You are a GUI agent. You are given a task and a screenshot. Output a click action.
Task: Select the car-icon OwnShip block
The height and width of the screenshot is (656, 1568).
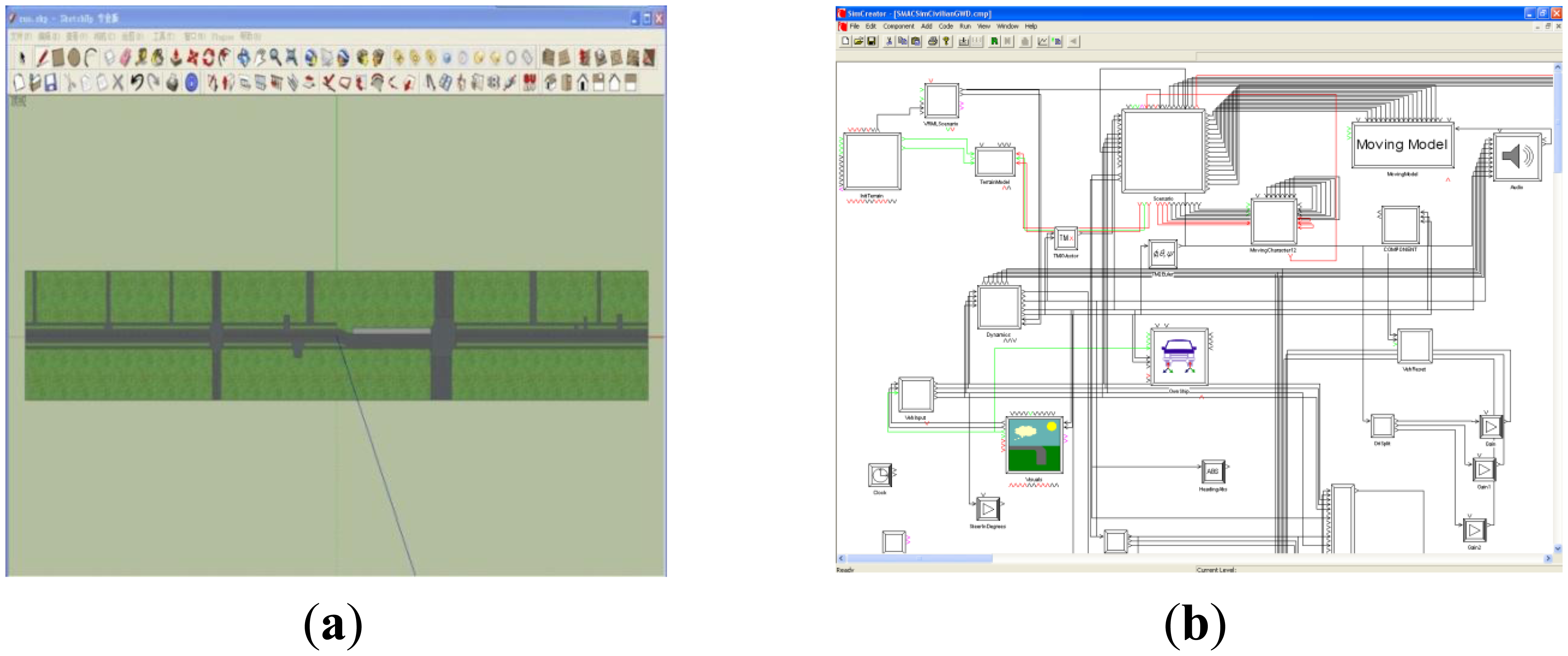pyautogui.click(x=1179, y=357)
